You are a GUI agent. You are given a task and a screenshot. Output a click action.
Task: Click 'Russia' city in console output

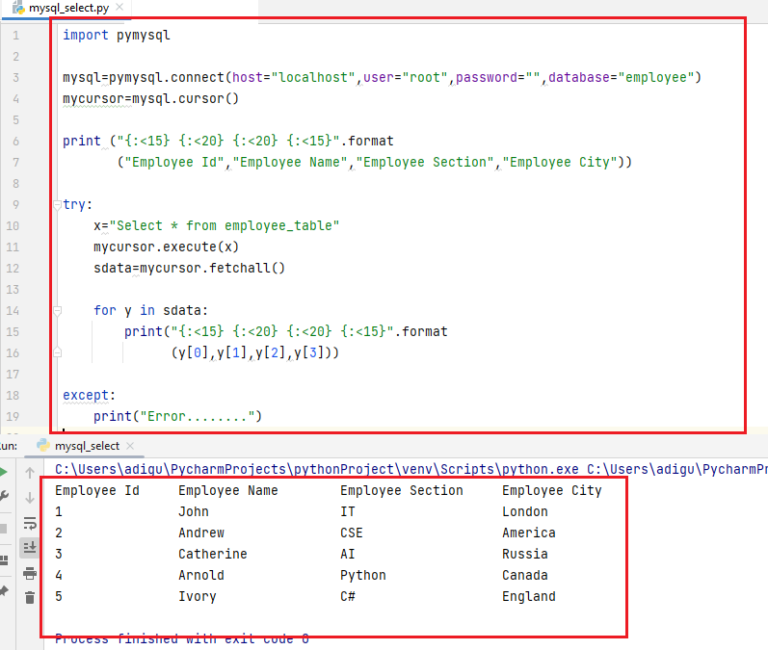[x=525, y=554]
